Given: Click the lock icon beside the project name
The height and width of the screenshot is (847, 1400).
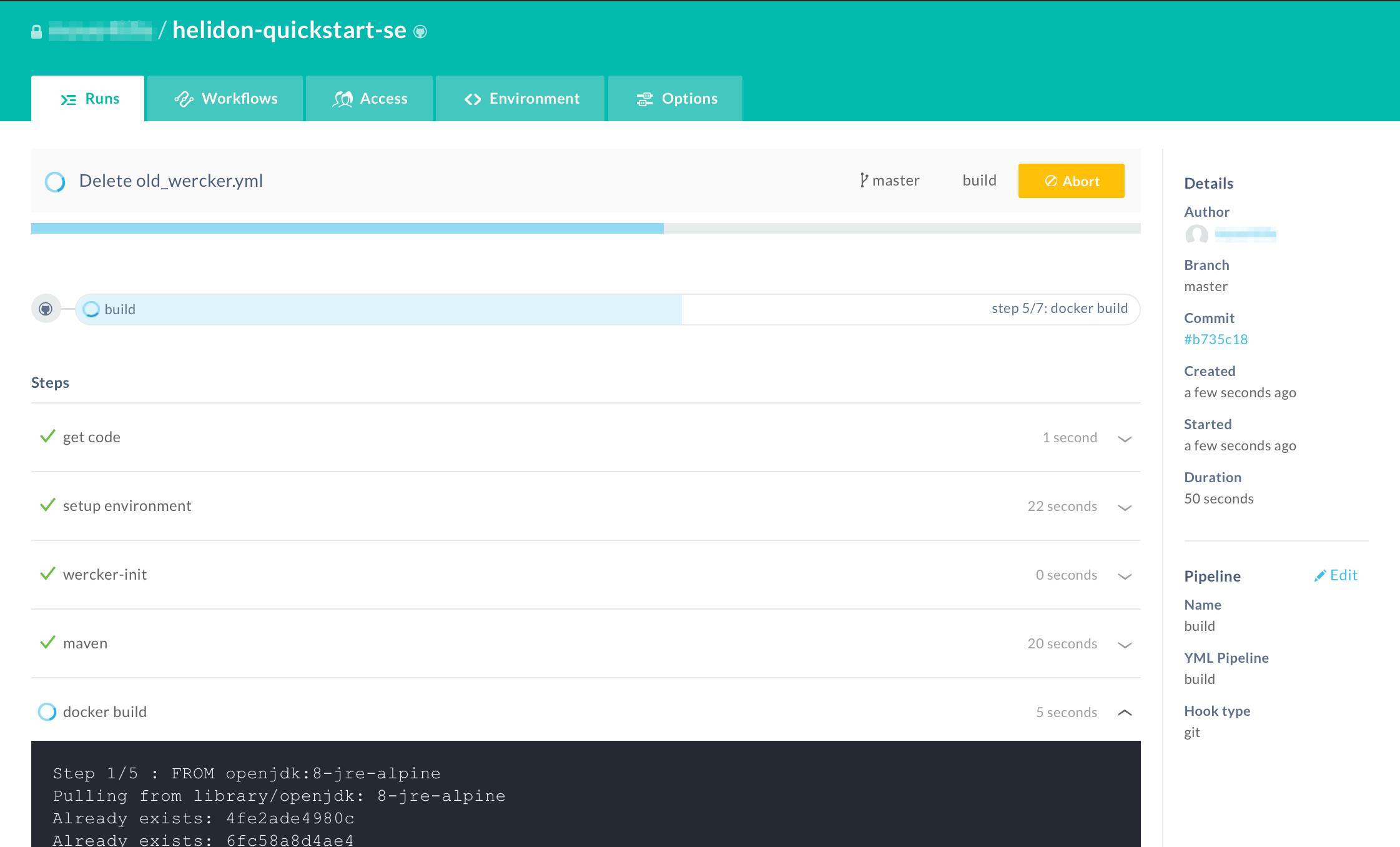Looking at the screenshot, I should pyautogui.click(x=37, y=32).
